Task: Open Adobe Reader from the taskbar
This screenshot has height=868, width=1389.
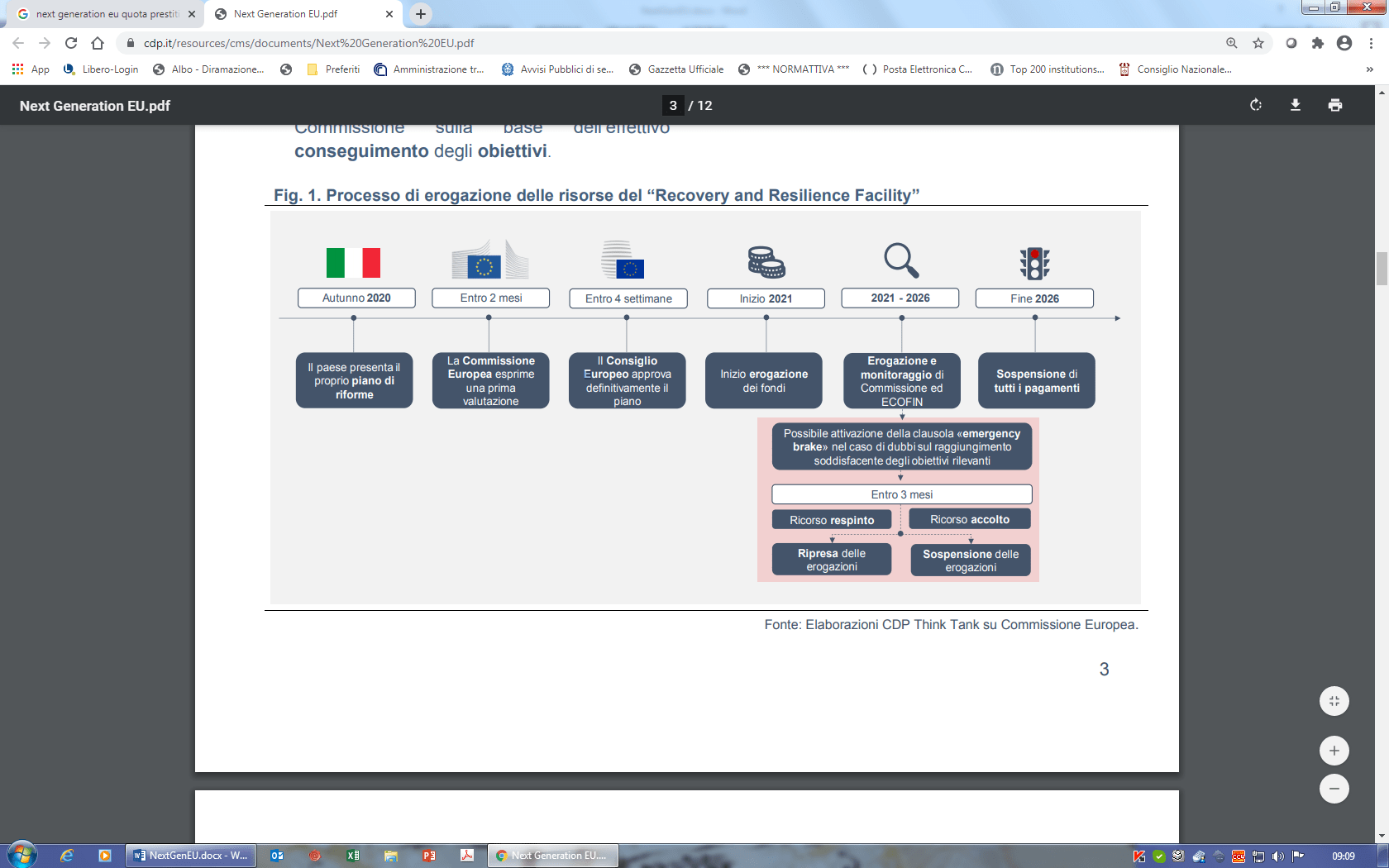Action: coord(467,856)
